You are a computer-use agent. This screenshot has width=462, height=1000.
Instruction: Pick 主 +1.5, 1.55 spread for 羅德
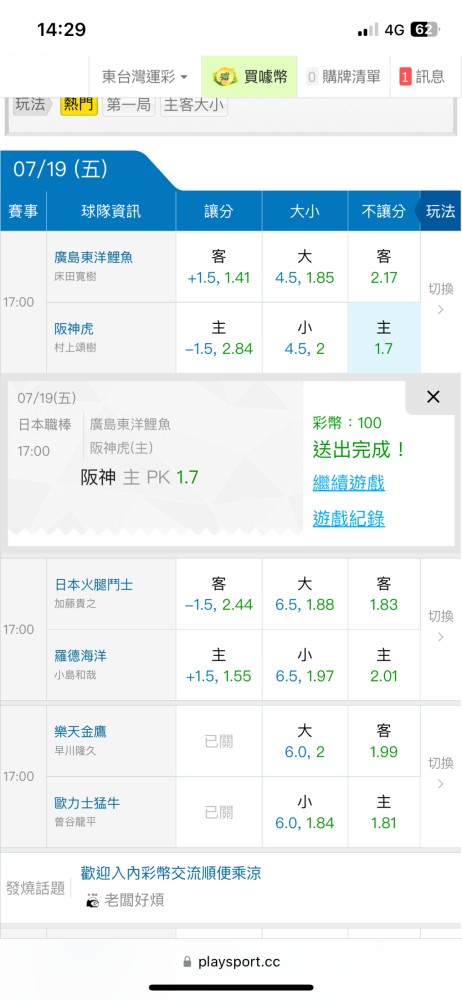(219, 665)
